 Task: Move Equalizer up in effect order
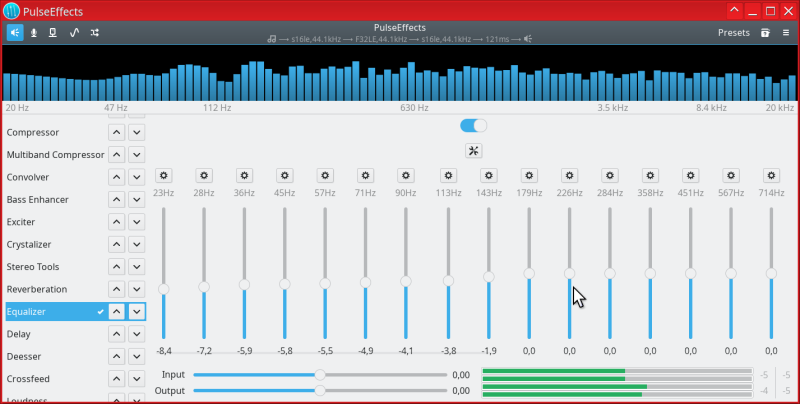(x=117, y=312)
